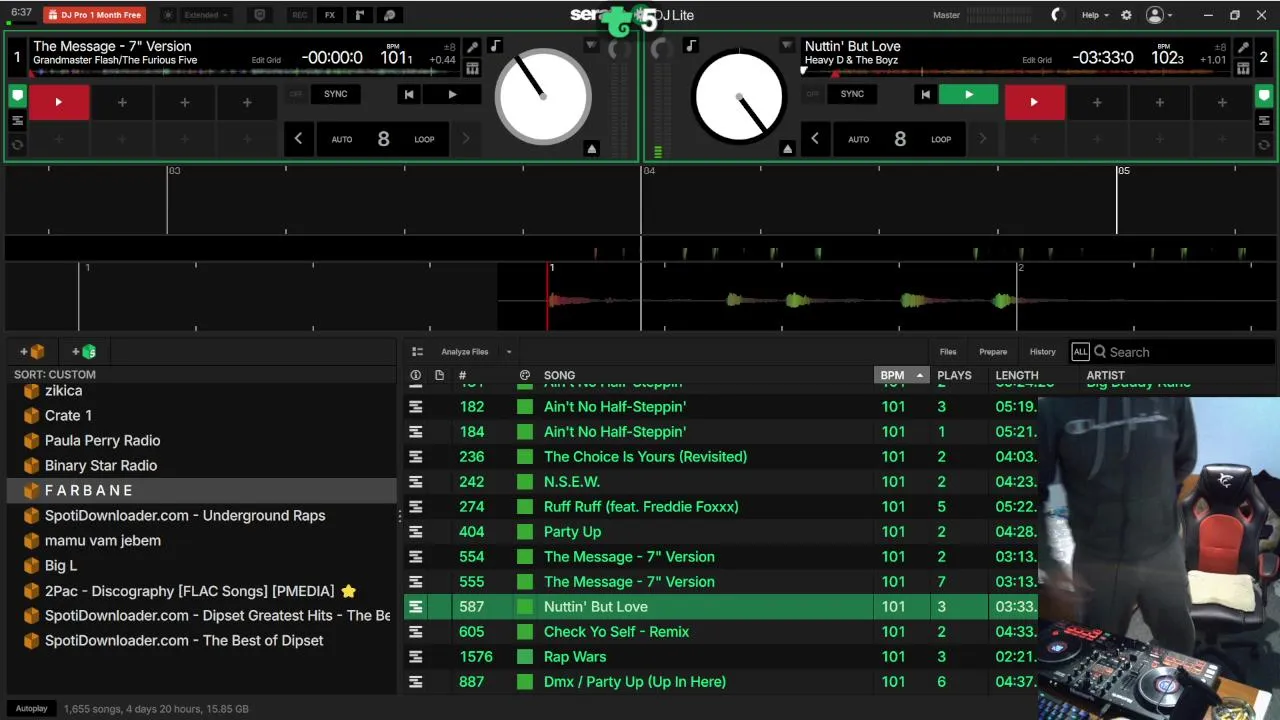This screenshot has height=720, width=1280.
Task: Open the sampler panel icon in top bar
Action: click(x=360, y=15)
